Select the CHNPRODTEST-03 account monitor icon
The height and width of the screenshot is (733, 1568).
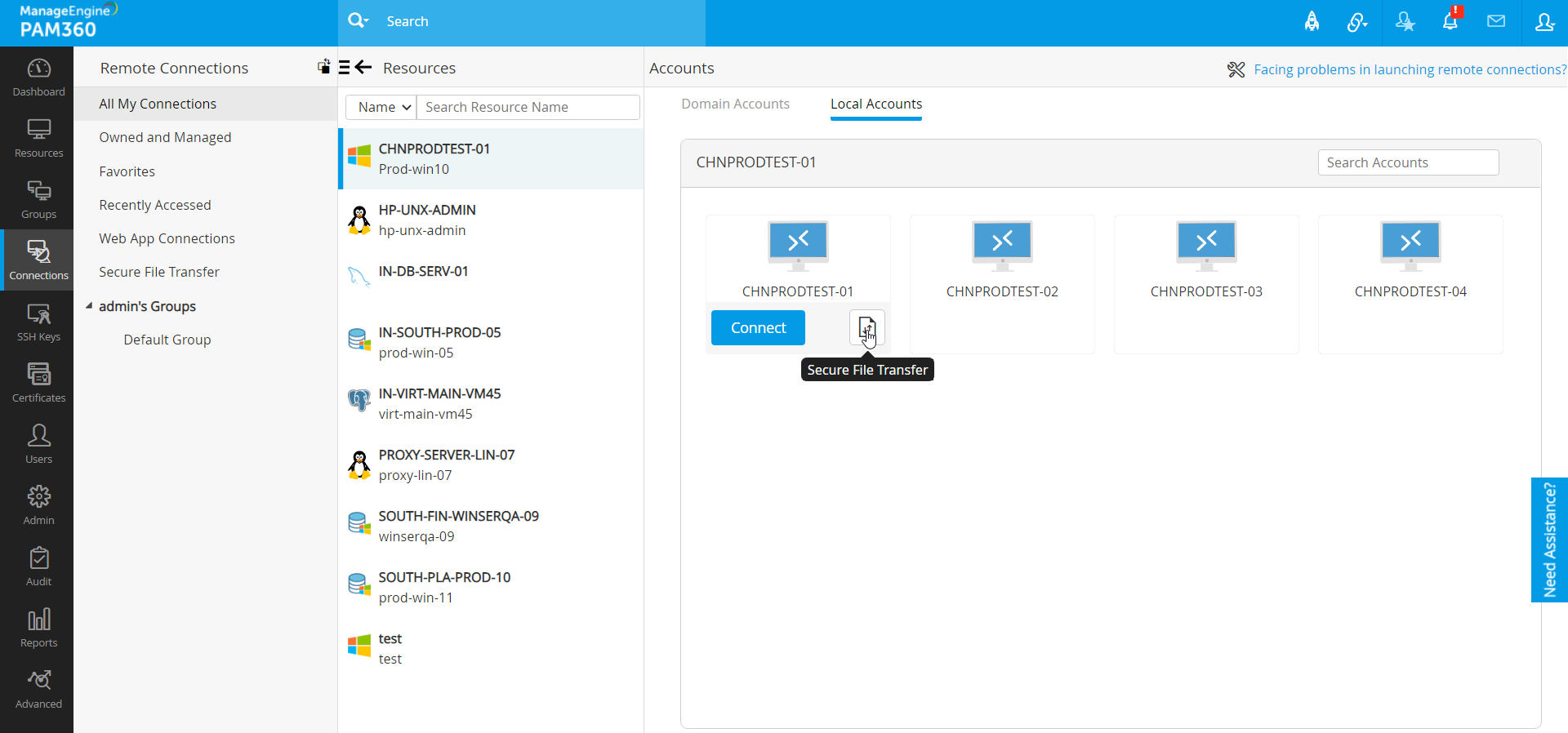(x=1206, y=245)
